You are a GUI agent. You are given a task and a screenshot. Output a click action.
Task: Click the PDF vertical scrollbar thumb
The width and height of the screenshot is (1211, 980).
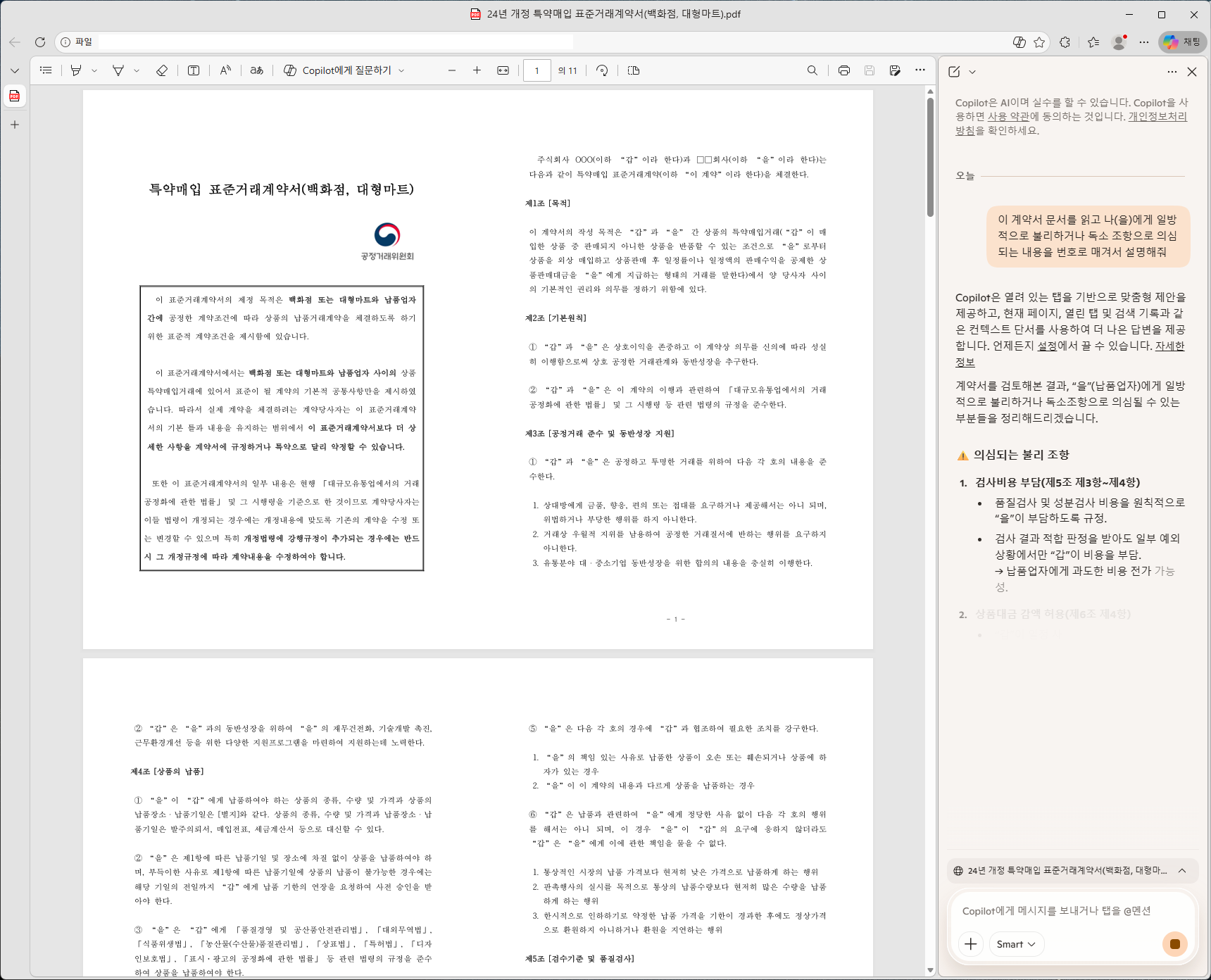[930, 156]
